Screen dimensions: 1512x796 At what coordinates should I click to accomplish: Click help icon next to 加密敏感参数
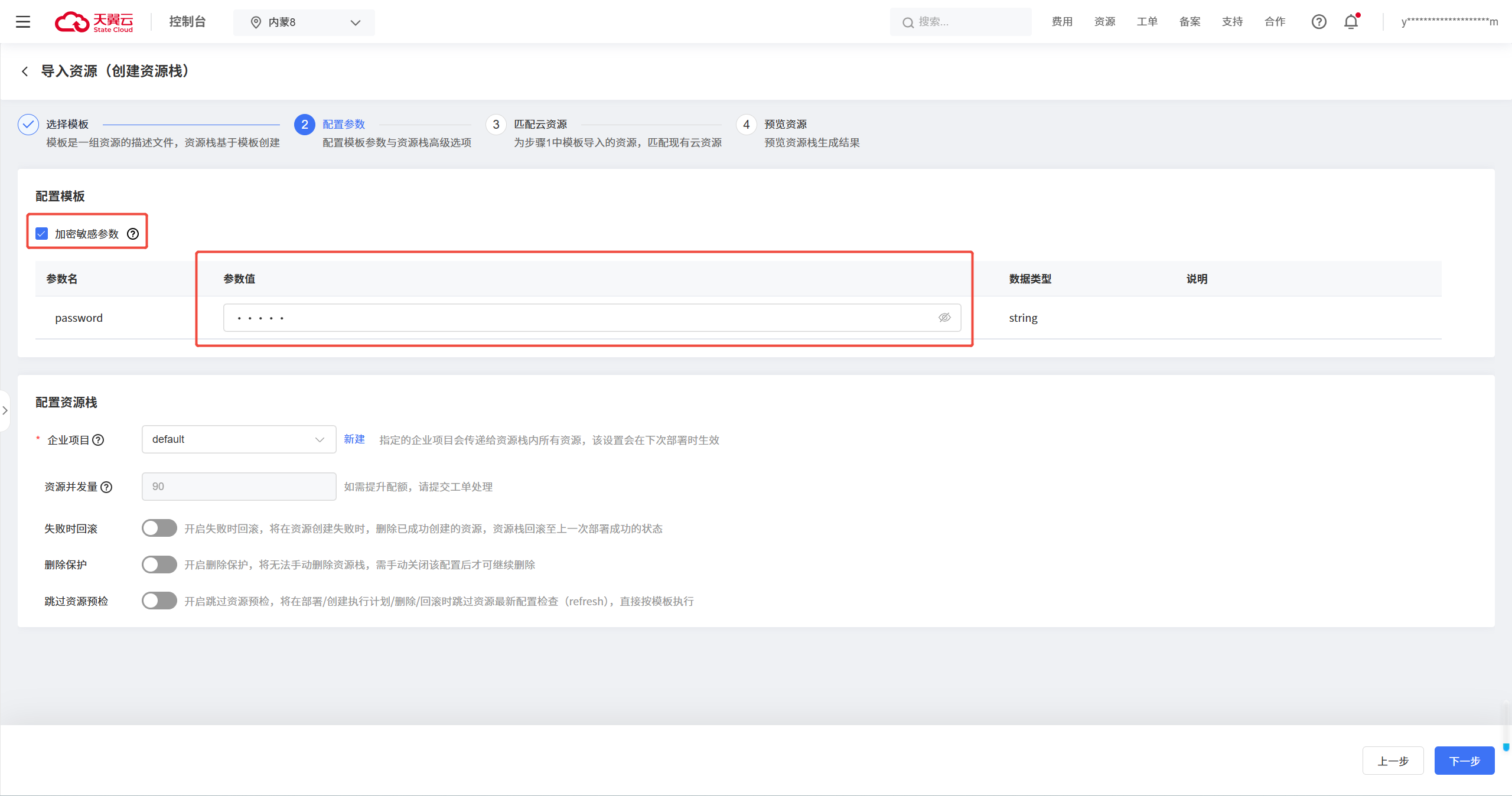pyautogui.click(x=133, y=234)
